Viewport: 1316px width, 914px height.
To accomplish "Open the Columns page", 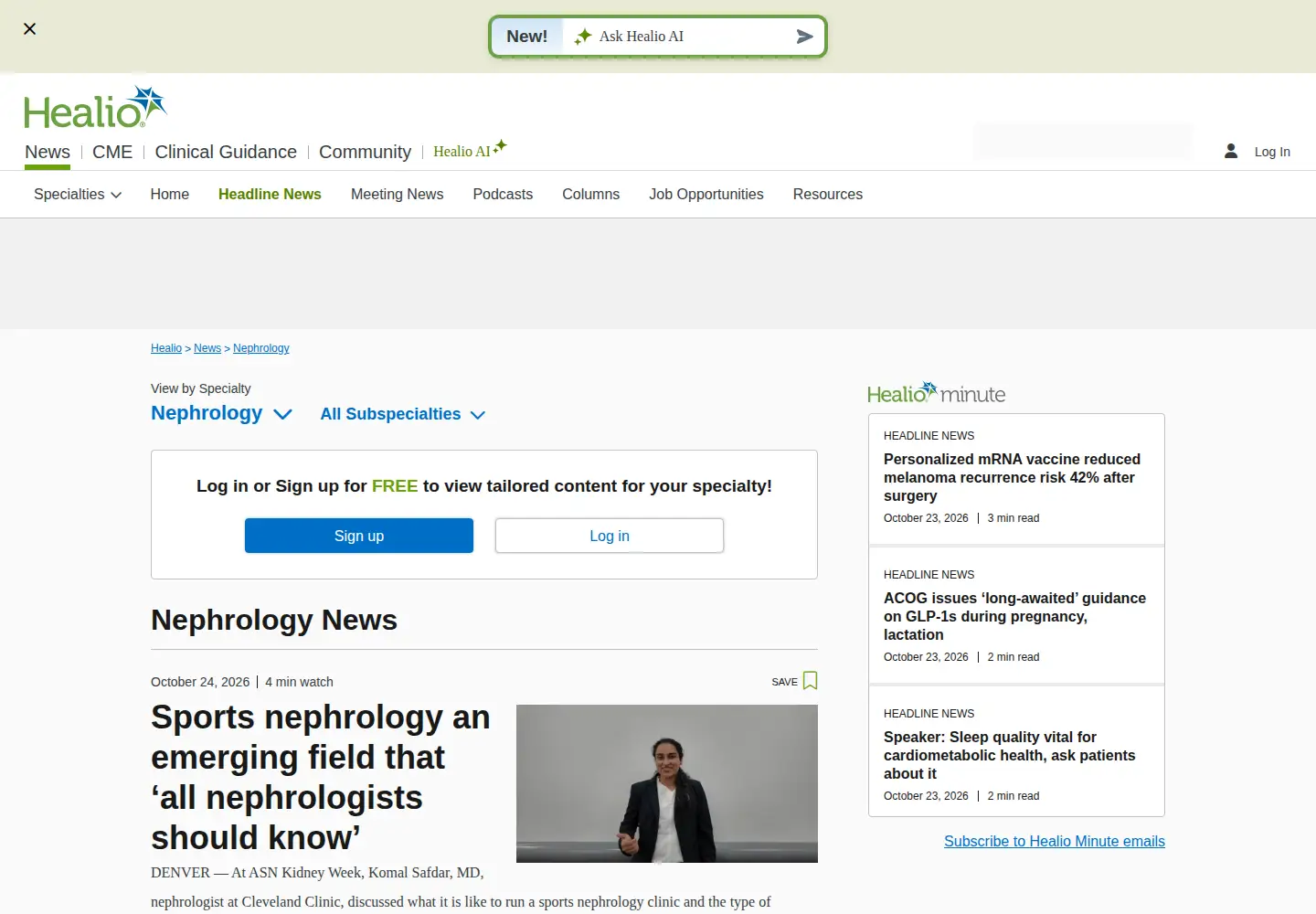I will point(590,194).
